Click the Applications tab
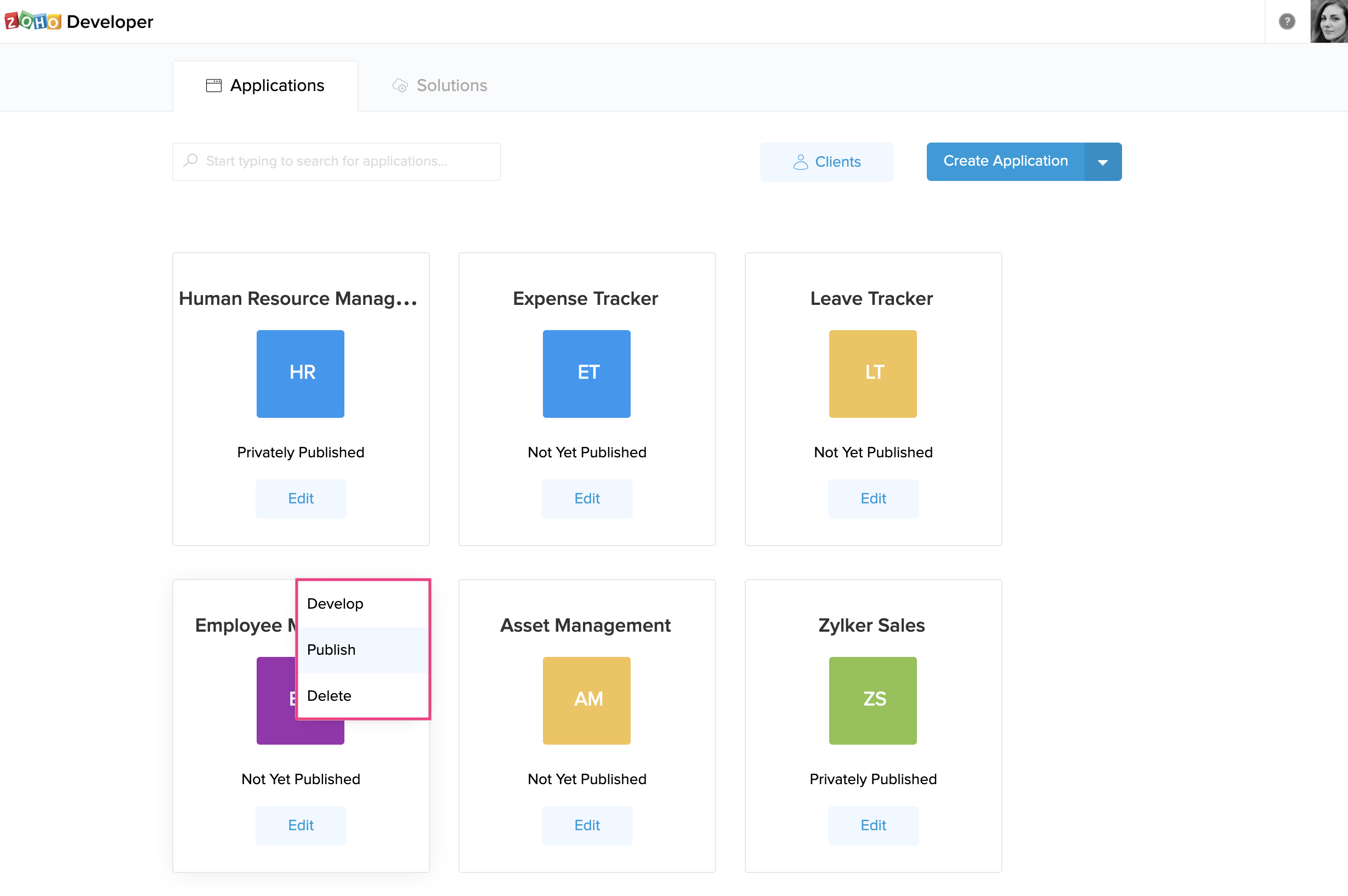The width and height of the screenshot is (1348, 896). tap(265, 84)
